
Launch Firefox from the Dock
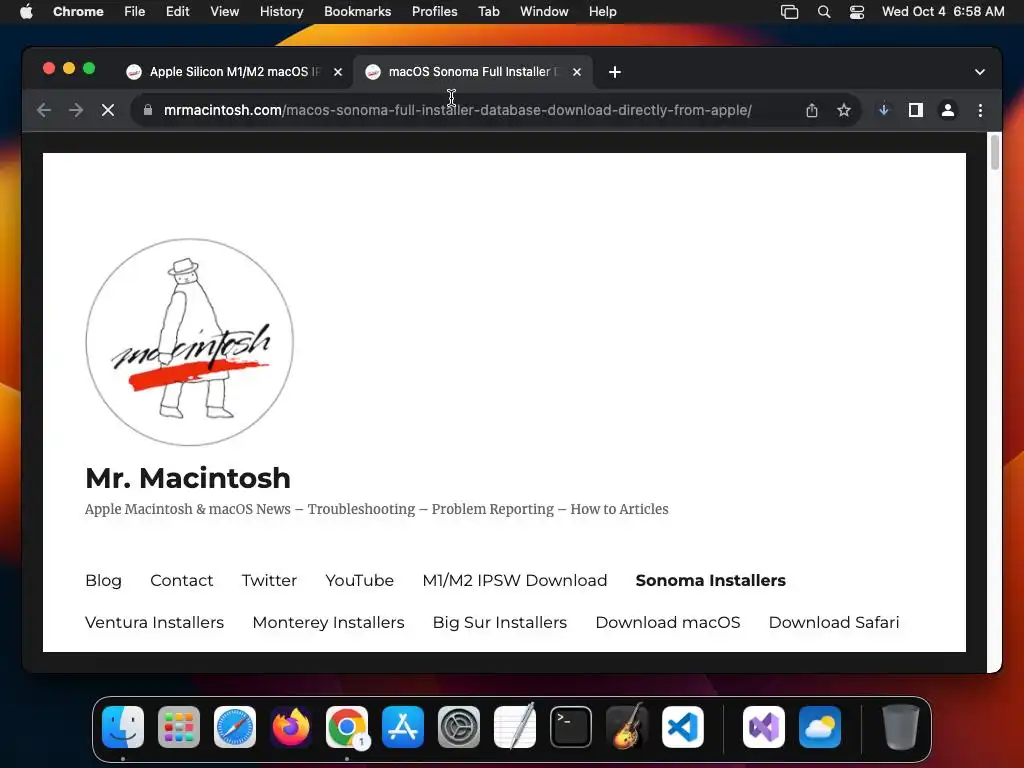[x=291, y=727]
